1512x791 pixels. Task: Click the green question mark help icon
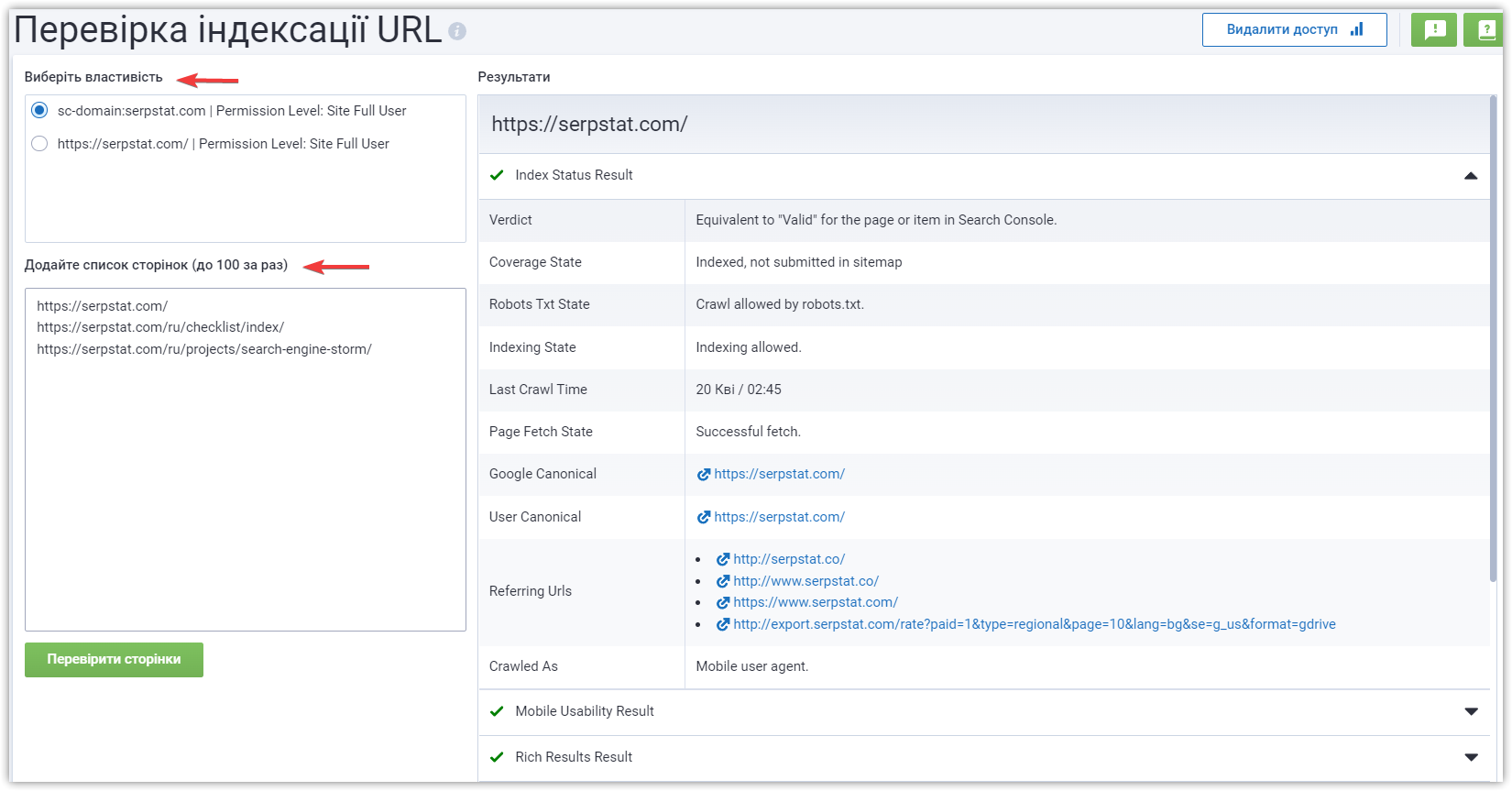pyautogui.click(x=1484, y=29)
